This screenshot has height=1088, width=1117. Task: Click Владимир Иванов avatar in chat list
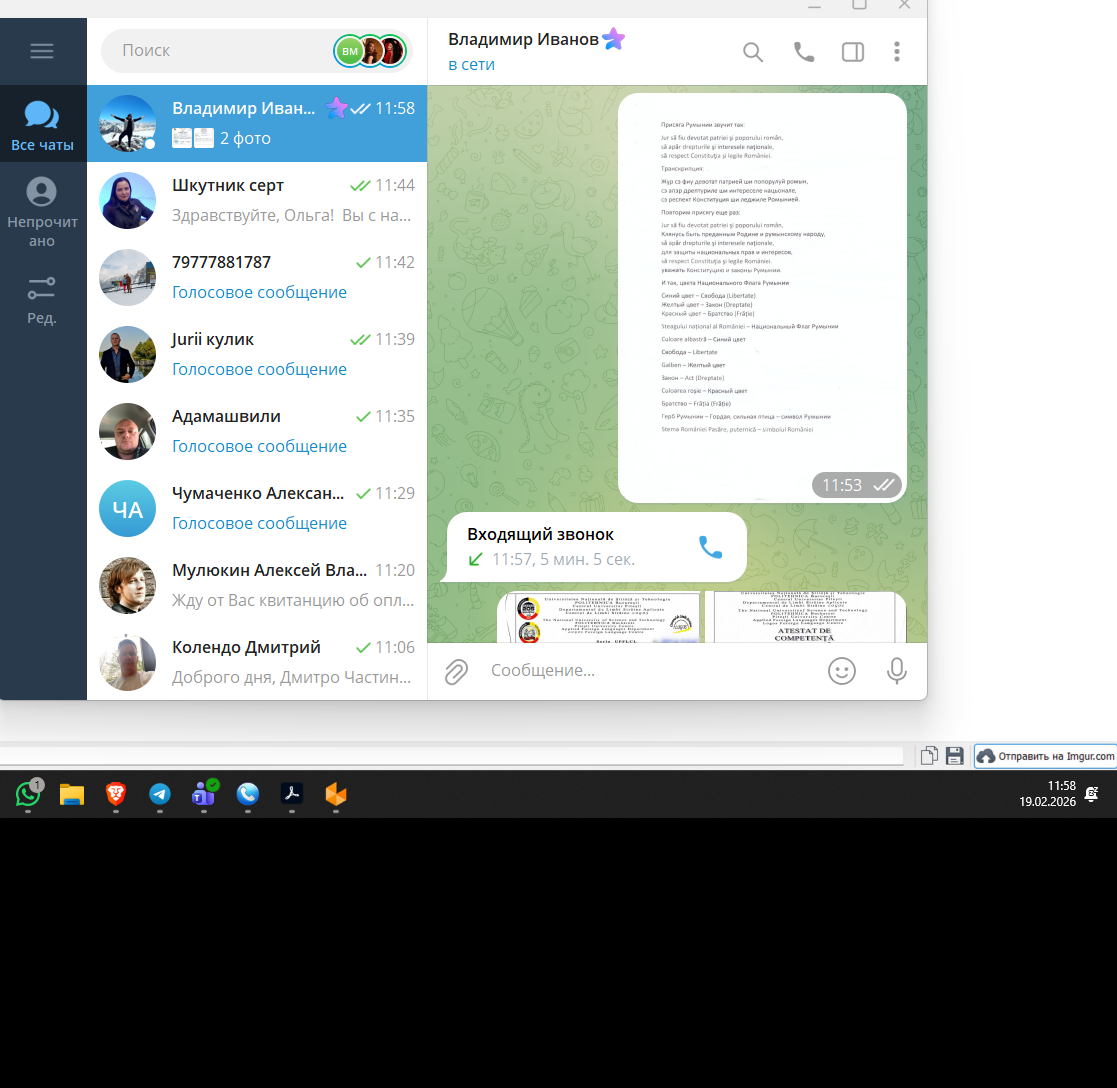point(128,124)
